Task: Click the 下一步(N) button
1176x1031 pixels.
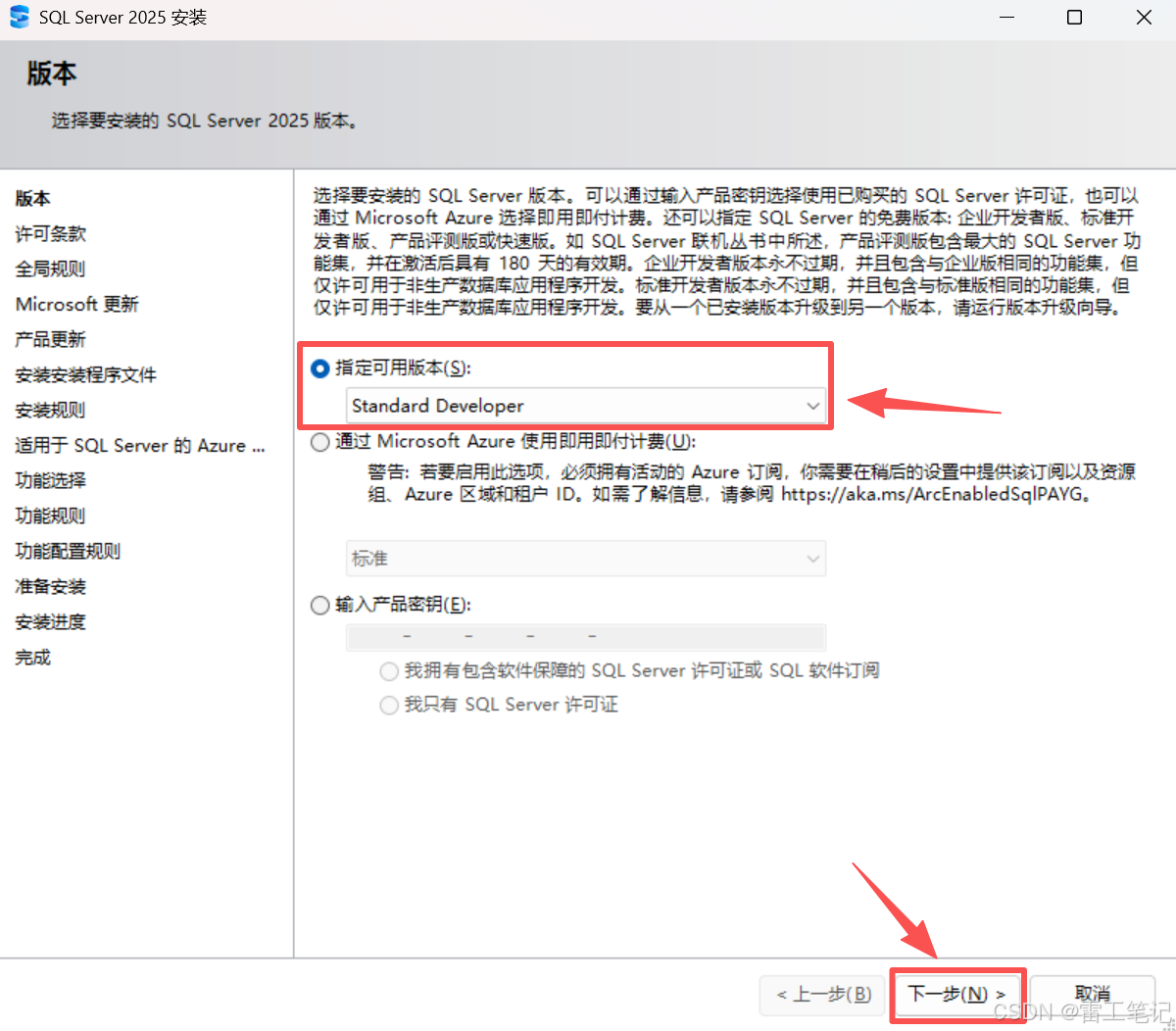Action: coord(957,995)
